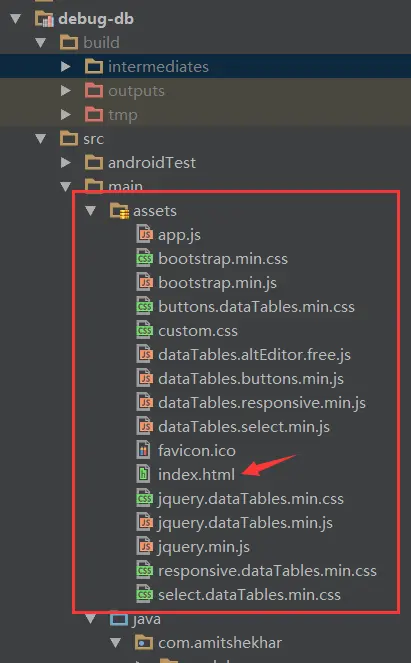Image resolution: width=411 pixels, height=663 pixels.
Task: Click the java source folder icon
Action: [x=119, y=618]
